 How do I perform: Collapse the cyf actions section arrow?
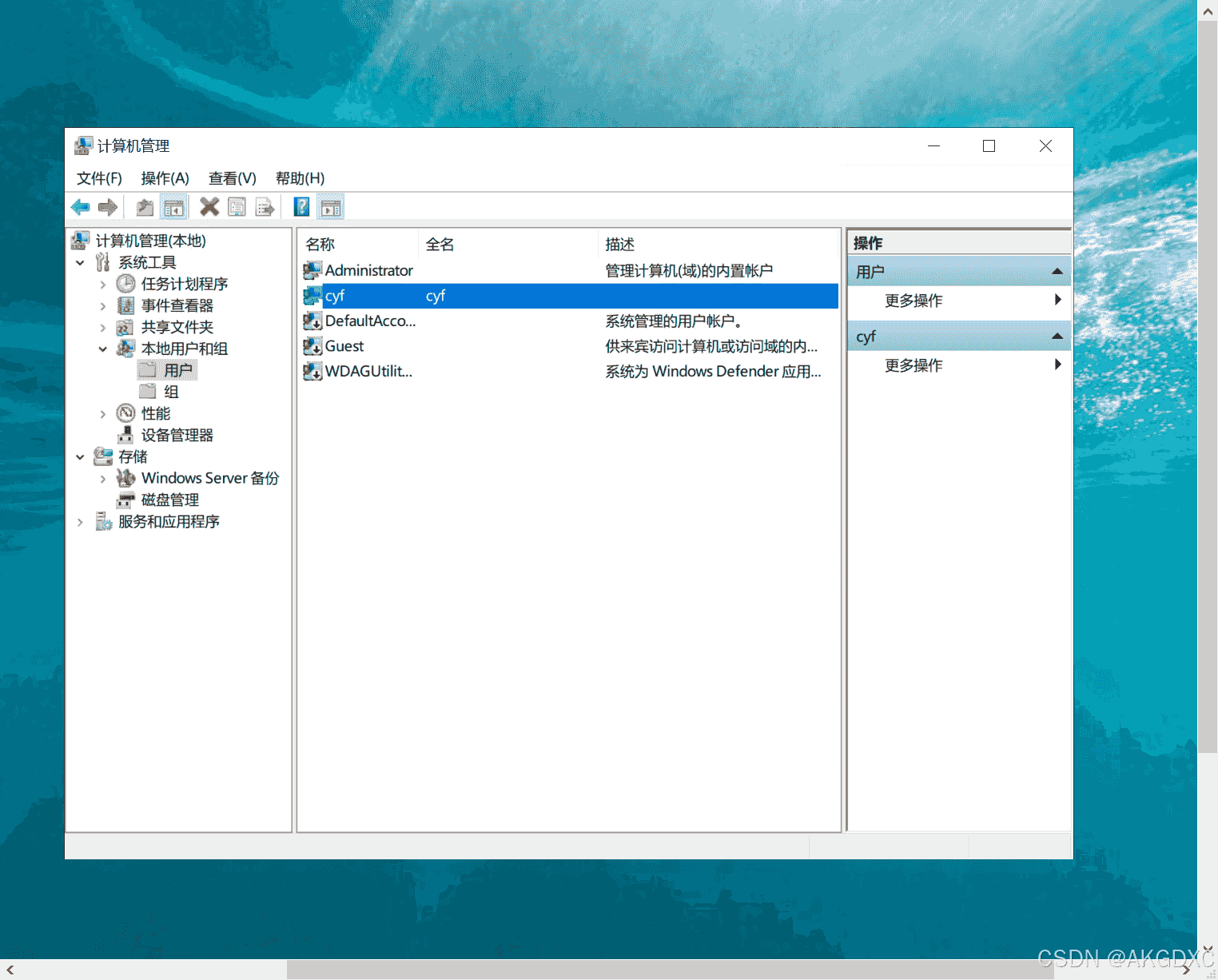coord(1057,337)
